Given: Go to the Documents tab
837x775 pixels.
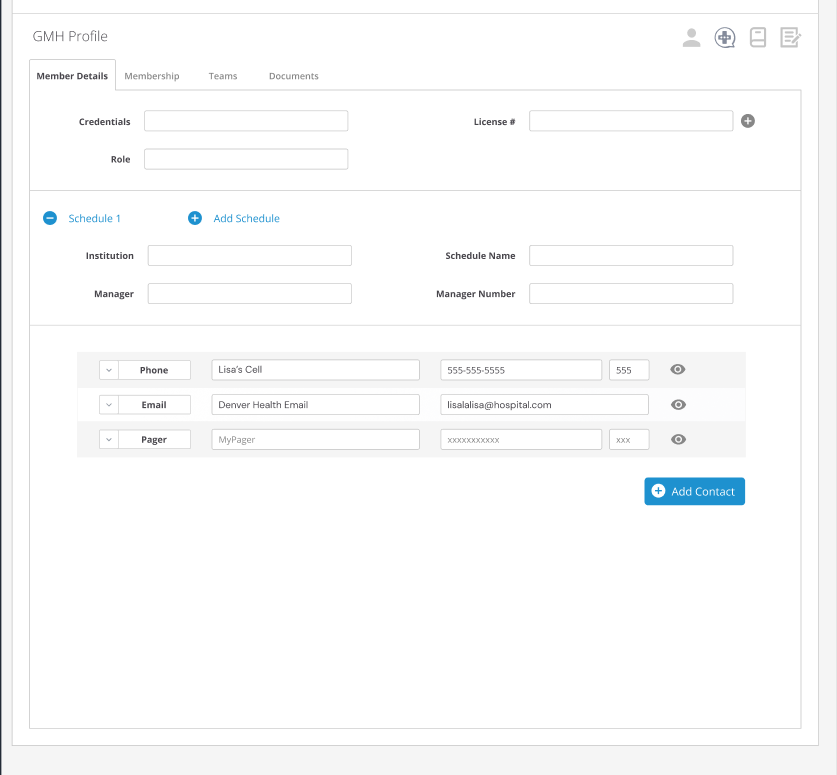Looking at the screenshot, I should click(294, 76).
